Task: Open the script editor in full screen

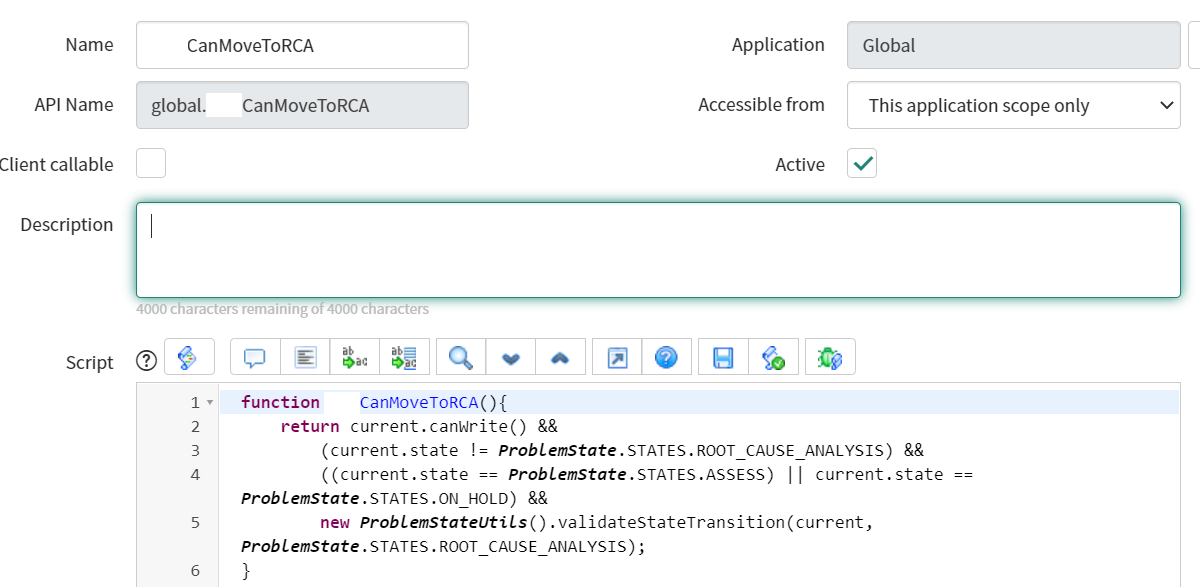Action: (x=618, y=356)
